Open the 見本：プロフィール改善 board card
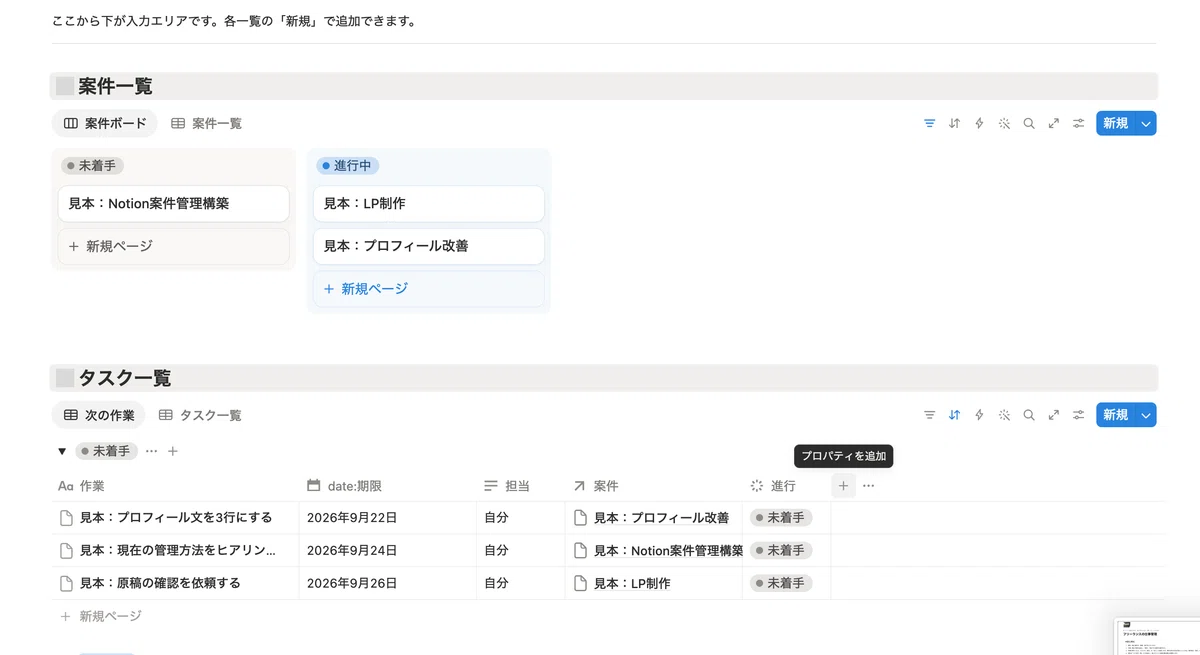The height and width of the screenshot is (655, 1200). (x=429, y=246)
